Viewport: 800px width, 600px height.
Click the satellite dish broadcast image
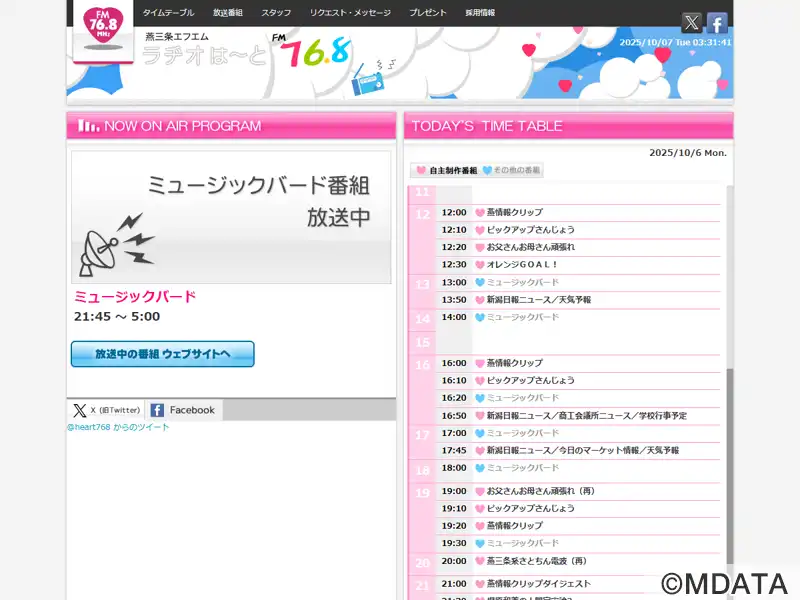(x=117, y=242)
